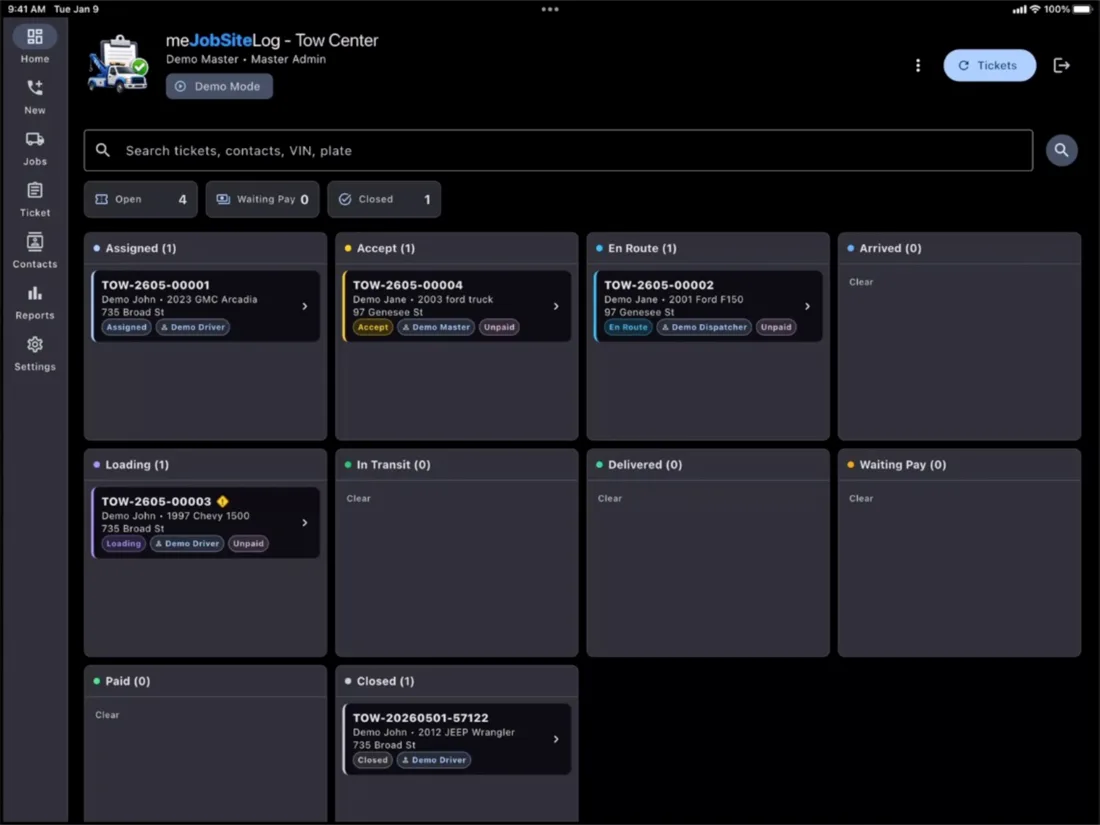Click the Closed filter checkmark icon

coord(345,199)
